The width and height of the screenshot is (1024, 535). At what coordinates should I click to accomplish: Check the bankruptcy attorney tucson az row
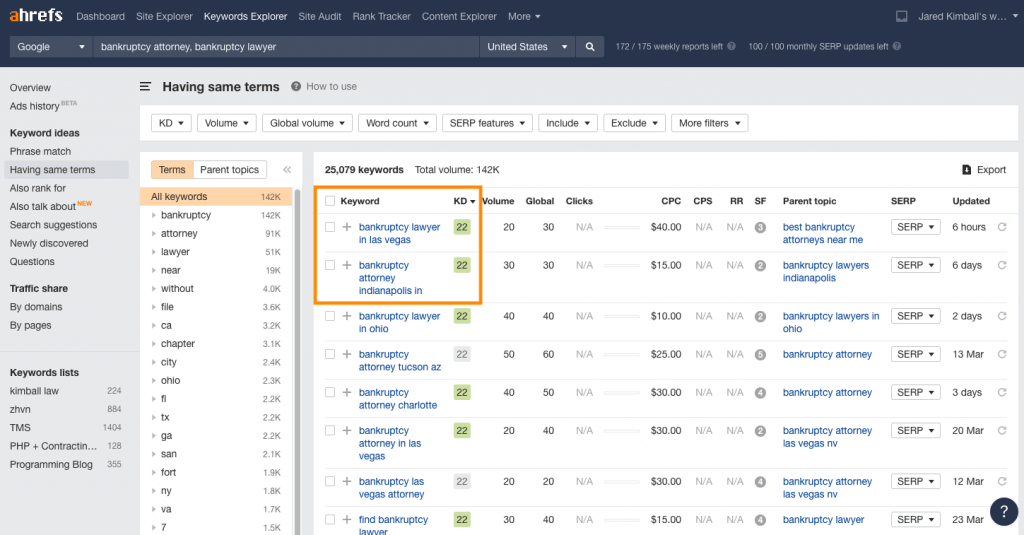(x=330, y=354)
